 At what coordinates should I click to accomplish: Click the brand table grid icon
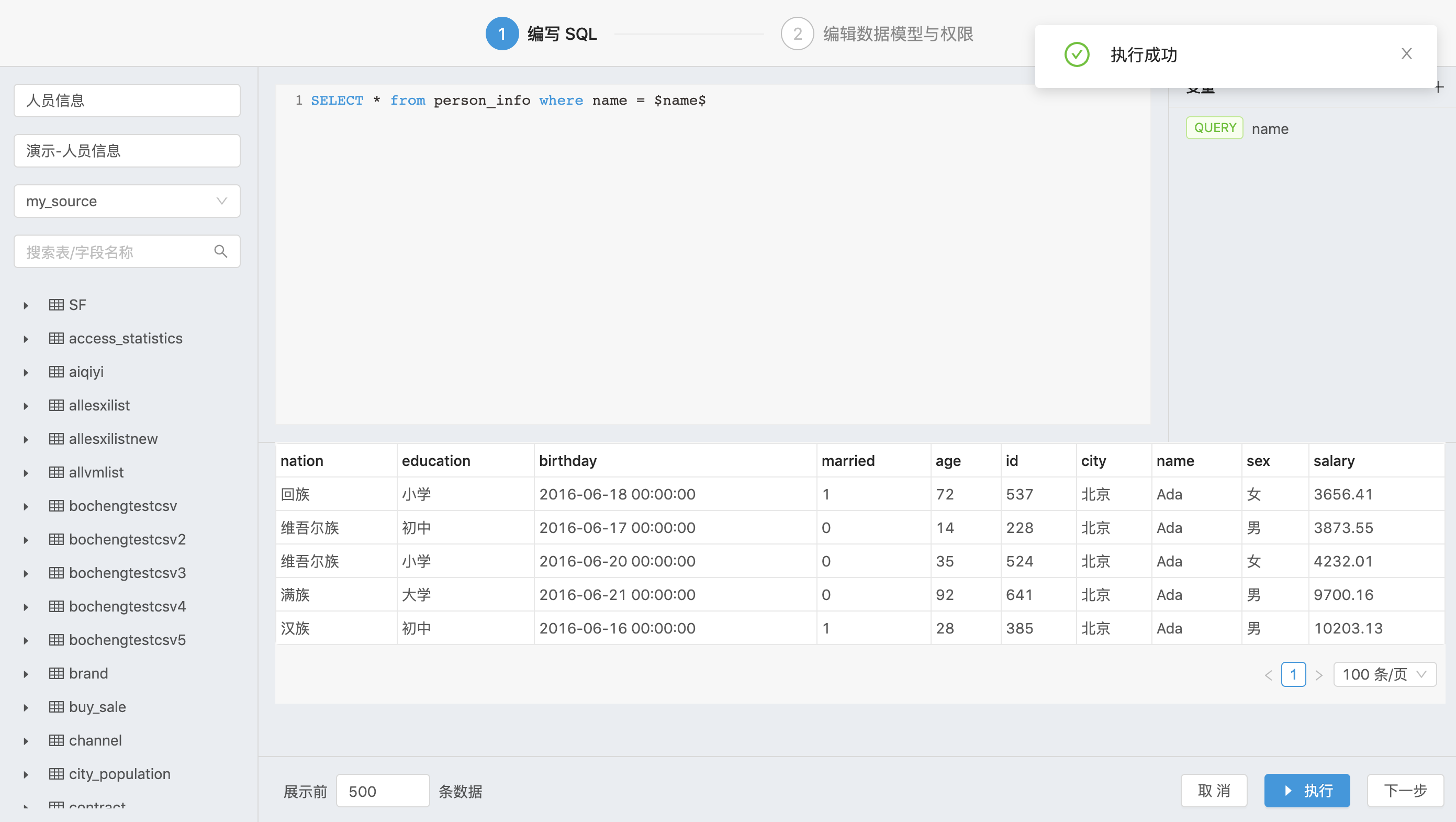click(x=56, y=673)
